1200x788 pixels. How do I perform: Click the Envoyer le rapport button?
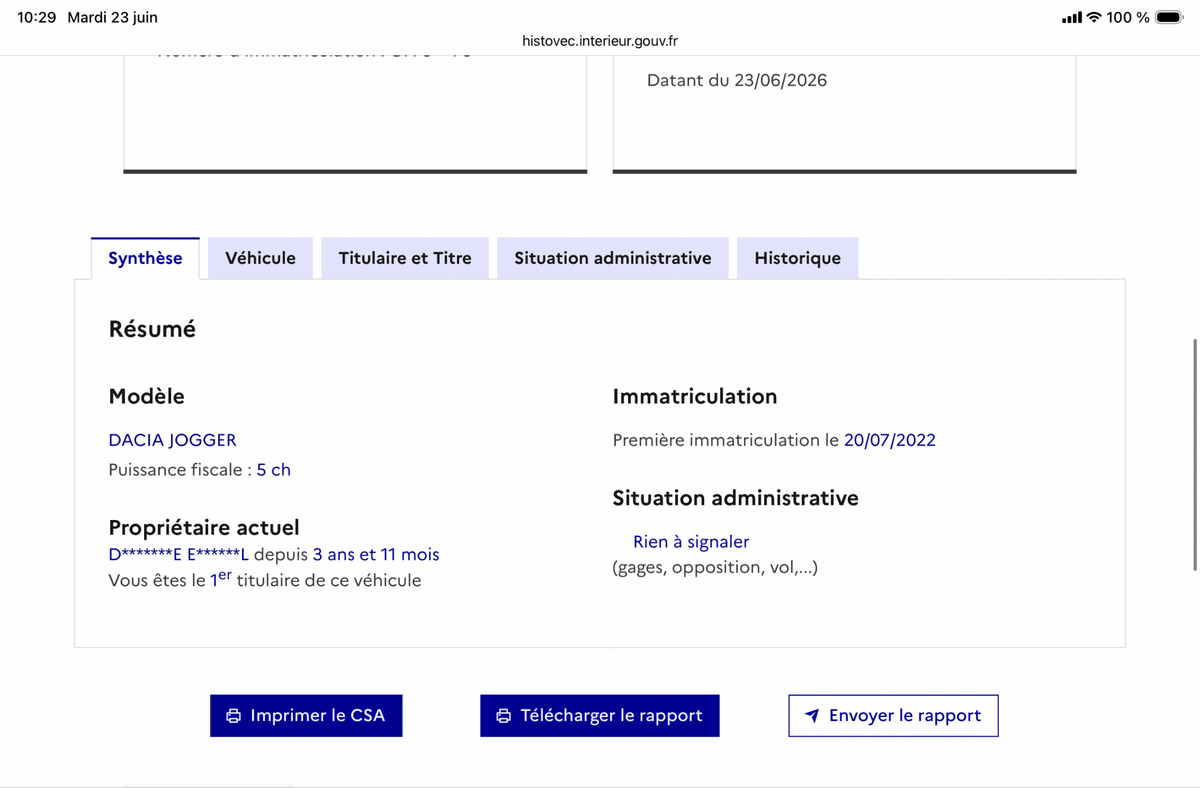pyautogui.click(x=893, y=716)
